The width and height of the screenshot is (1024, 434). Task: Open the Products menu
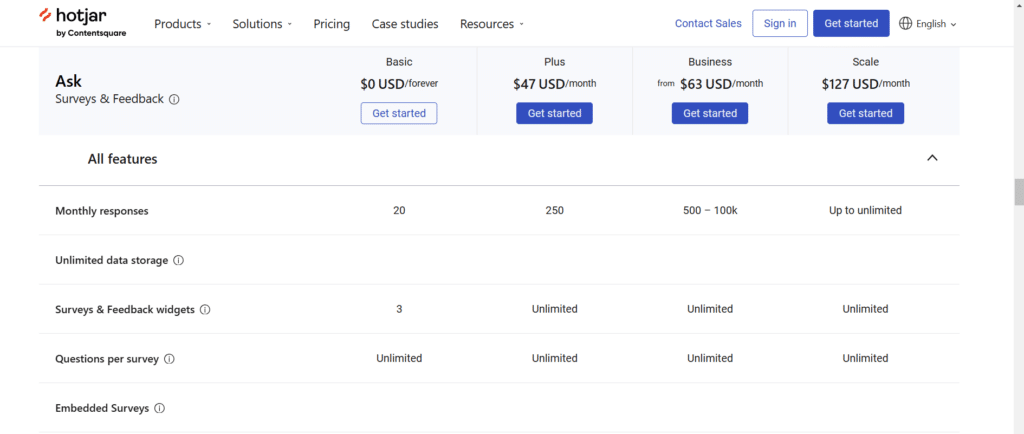[182, 24]
